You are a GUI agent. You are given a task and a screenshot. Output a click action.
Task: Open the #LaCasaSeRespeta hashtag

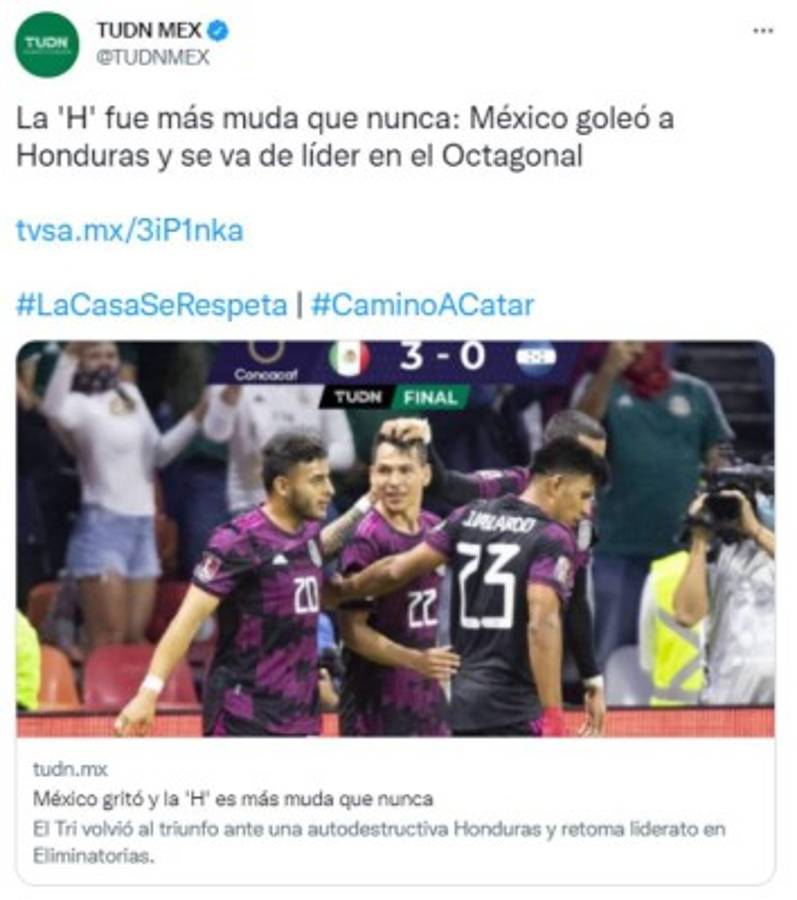tap(151, 305)
